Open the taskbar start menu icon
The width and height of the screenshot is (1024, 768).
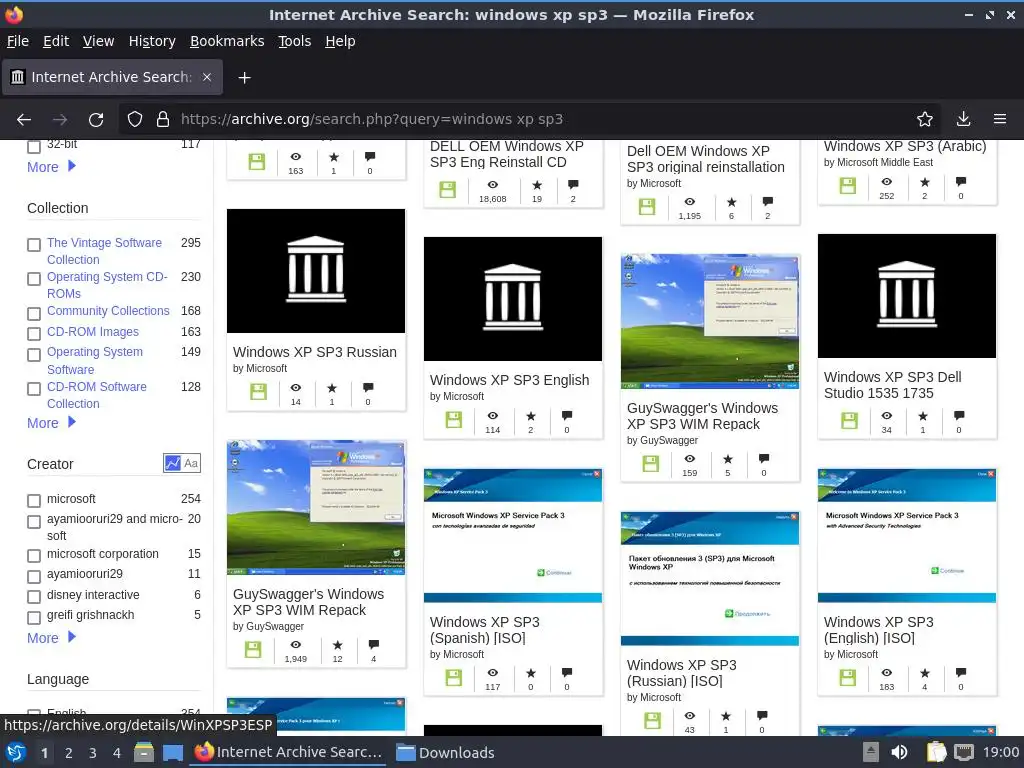point(16,752)
